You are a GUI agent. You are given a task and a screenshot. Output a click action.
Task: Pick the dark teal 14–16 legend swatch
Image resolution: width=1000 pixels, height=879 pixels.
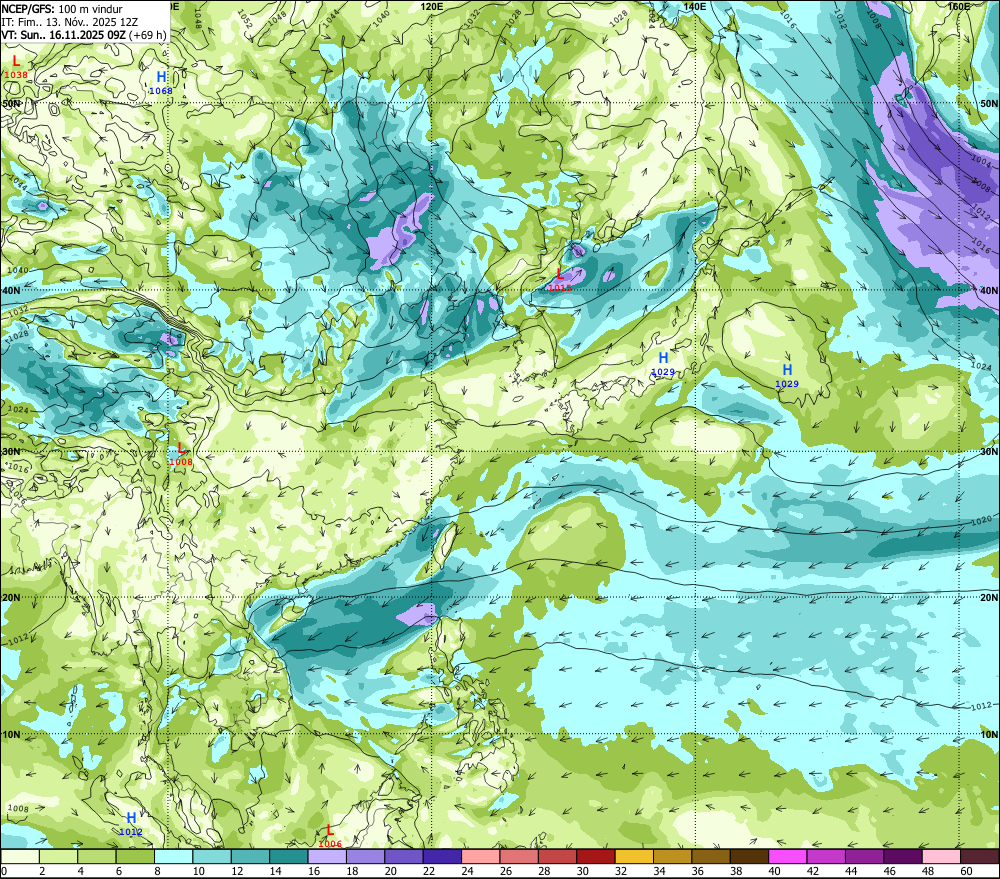(x=289, y=857)
